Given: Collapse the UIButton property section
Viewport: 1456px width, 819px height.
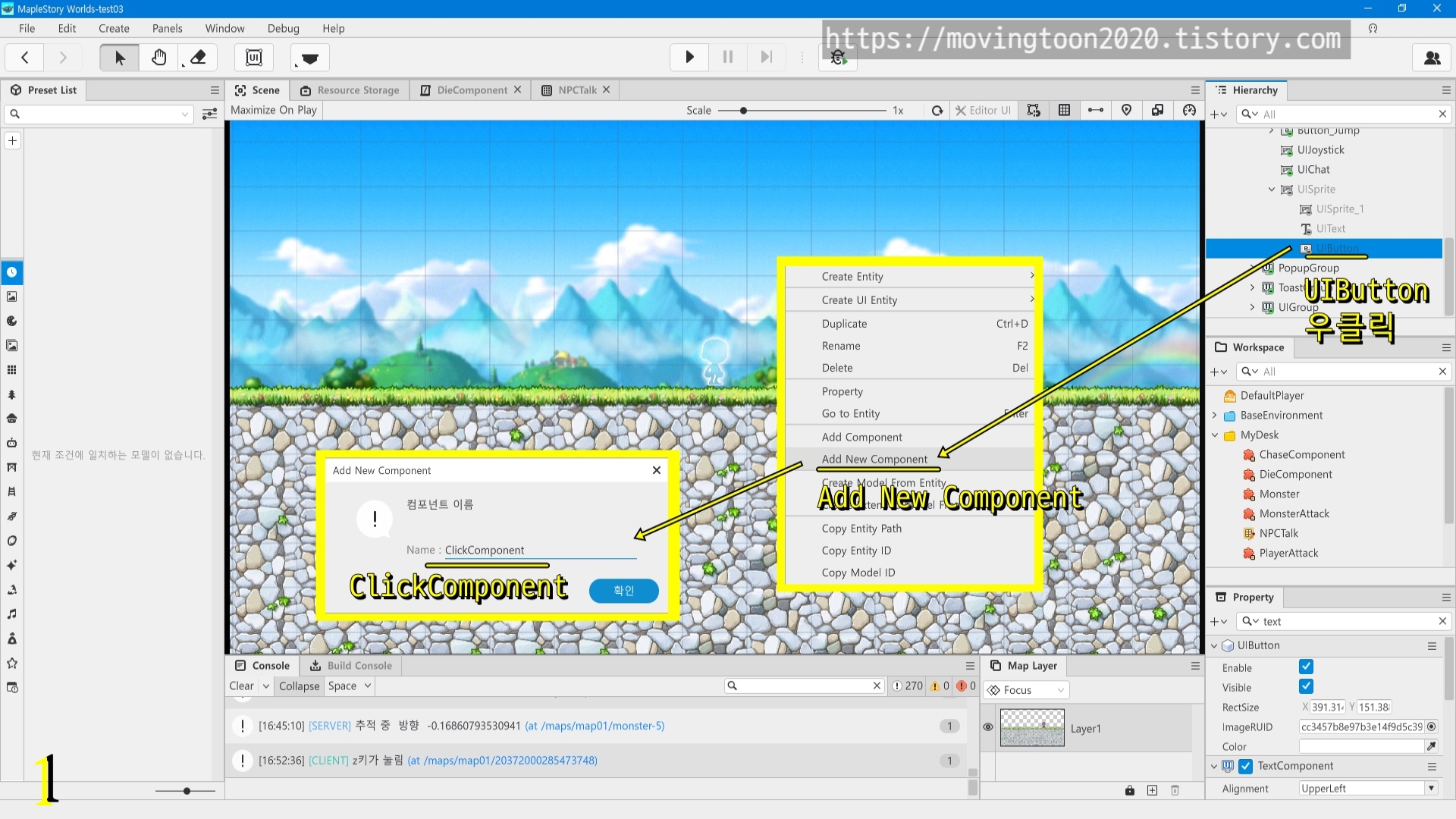Looking at the screenshot, I should coord(1214,646).
